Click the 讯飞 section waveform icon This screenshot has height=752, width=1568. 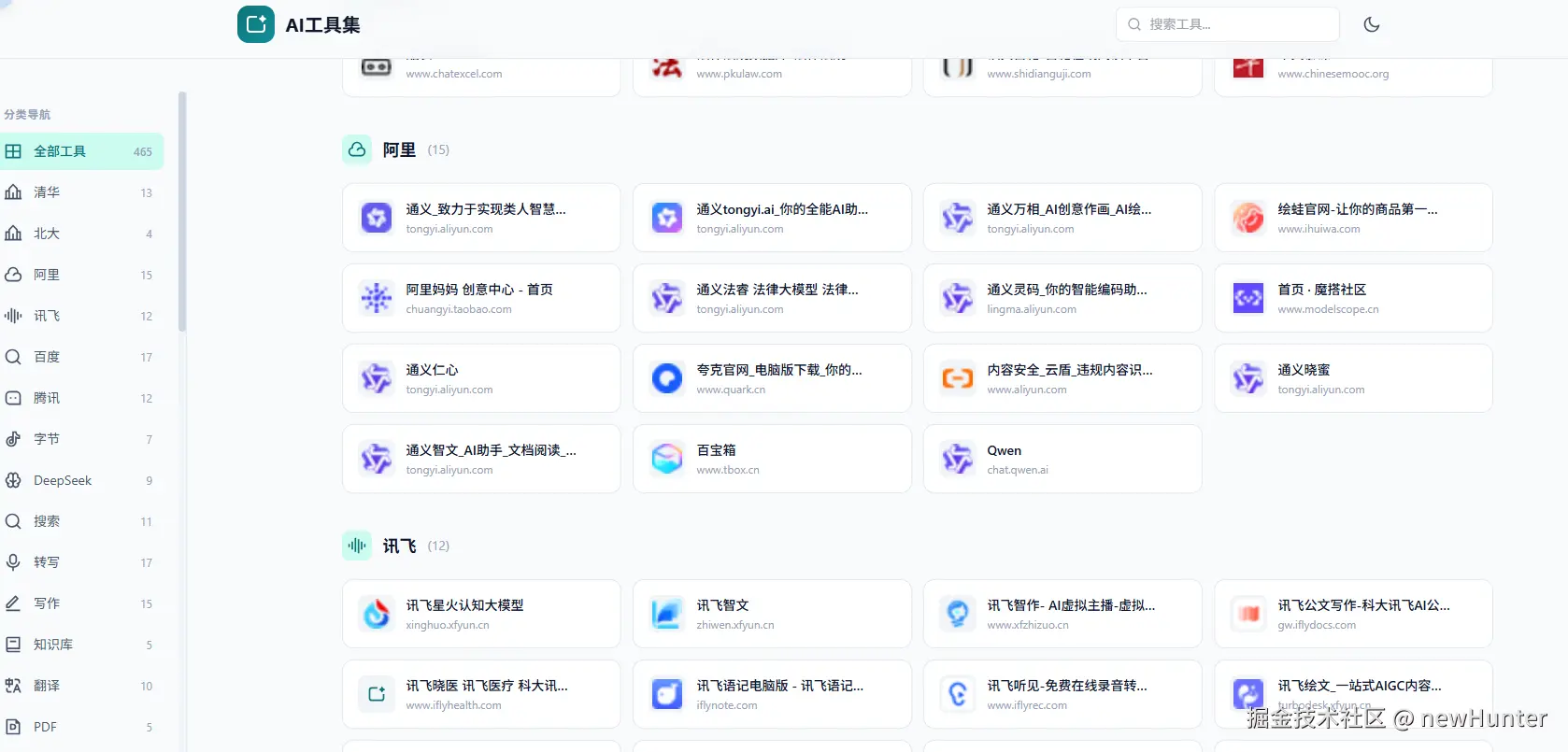point(357,546)
